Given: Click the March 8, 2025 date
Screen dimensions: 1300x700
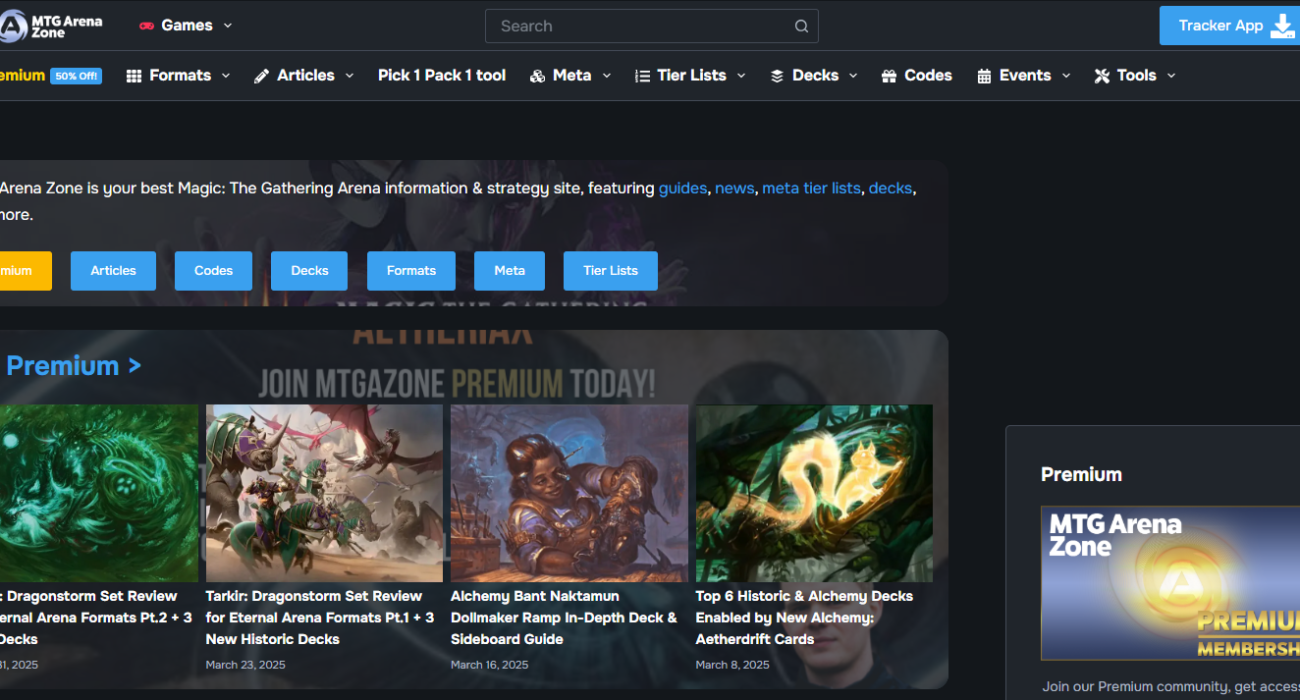Looking at the screenshot, I should pyautogui.click(x=733, y=665).
